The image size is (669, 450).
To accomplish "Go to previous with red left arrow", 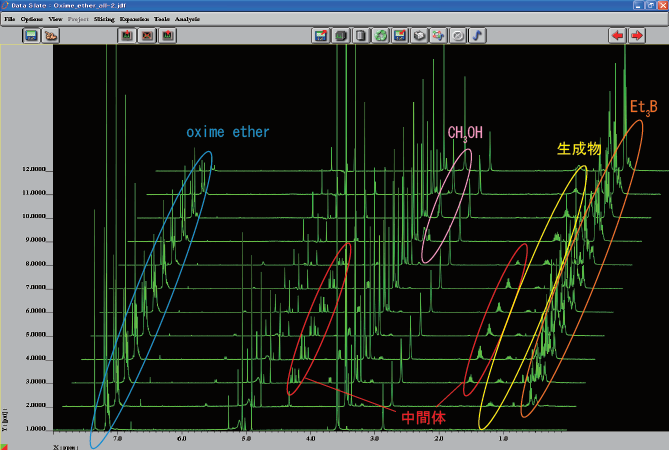I will tap(617, 35).
